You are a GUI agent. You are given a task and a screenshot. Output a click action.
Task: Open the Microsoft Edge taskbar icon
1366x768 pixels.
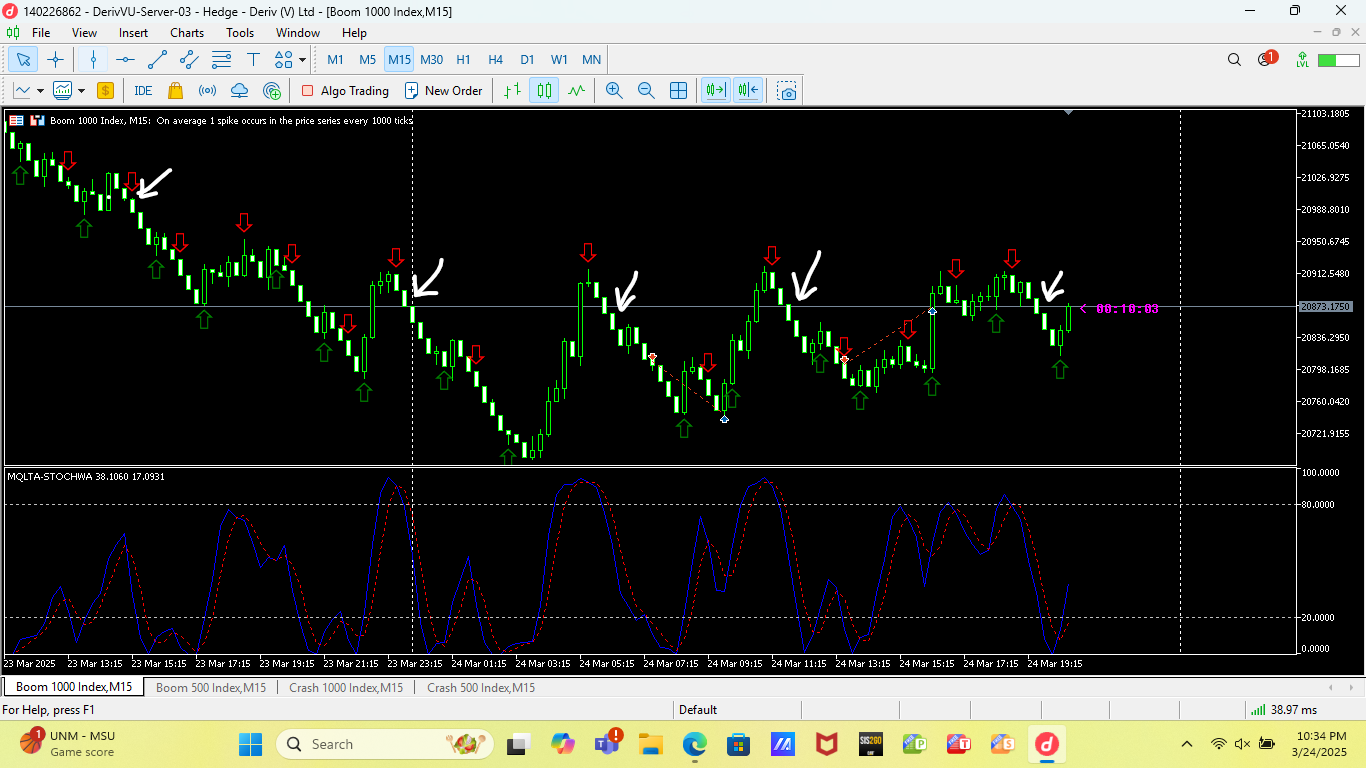click(694, 744)
